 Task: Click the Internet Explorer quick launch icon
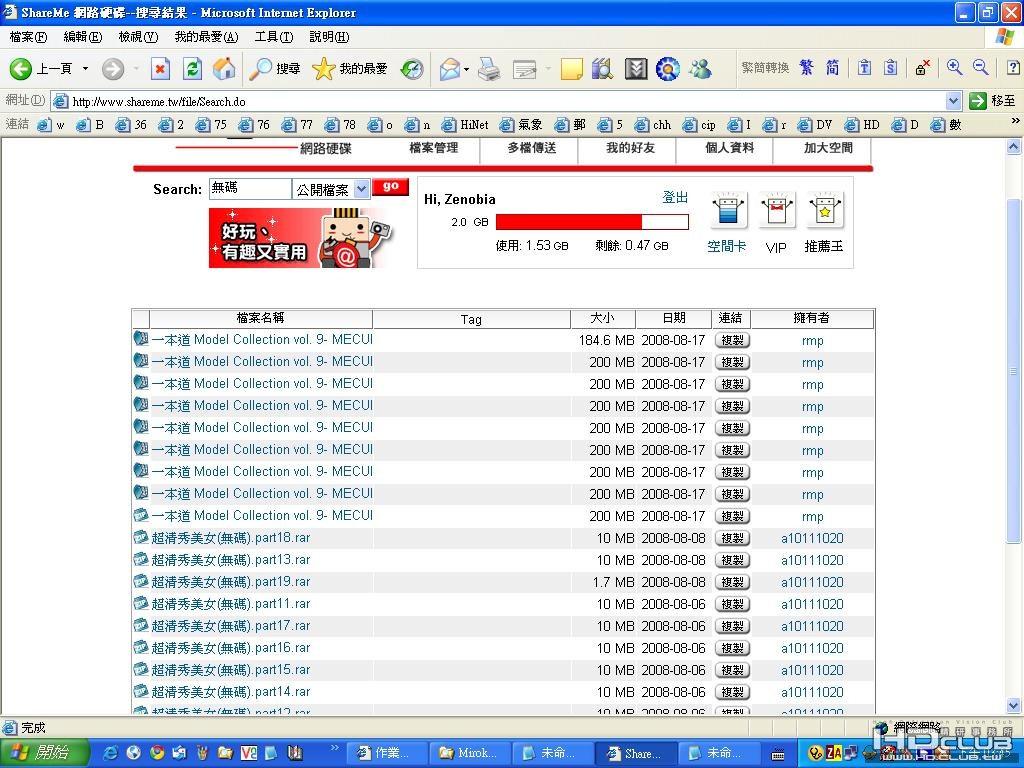pos(111,753)
